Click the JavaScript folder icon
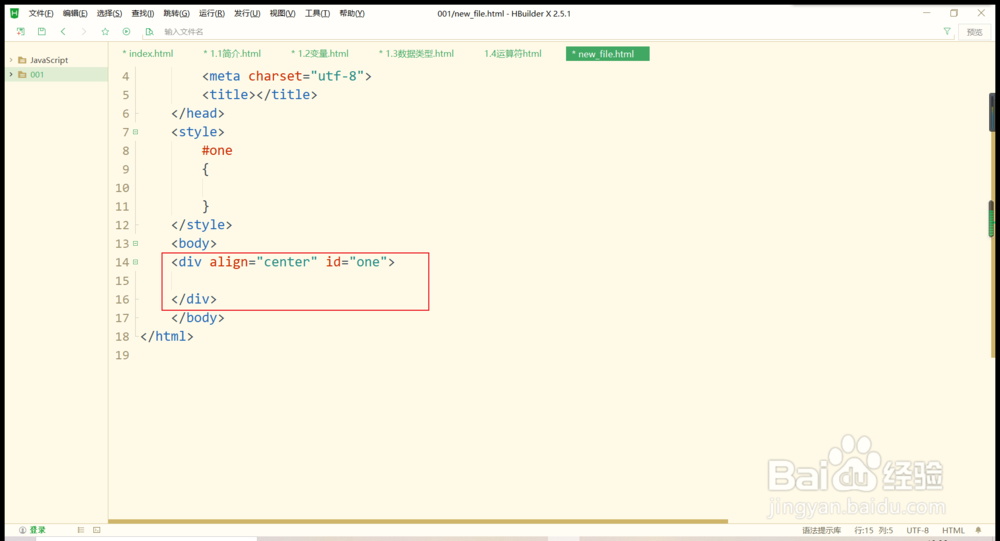 pyautogui.click(x=22, y=60)
